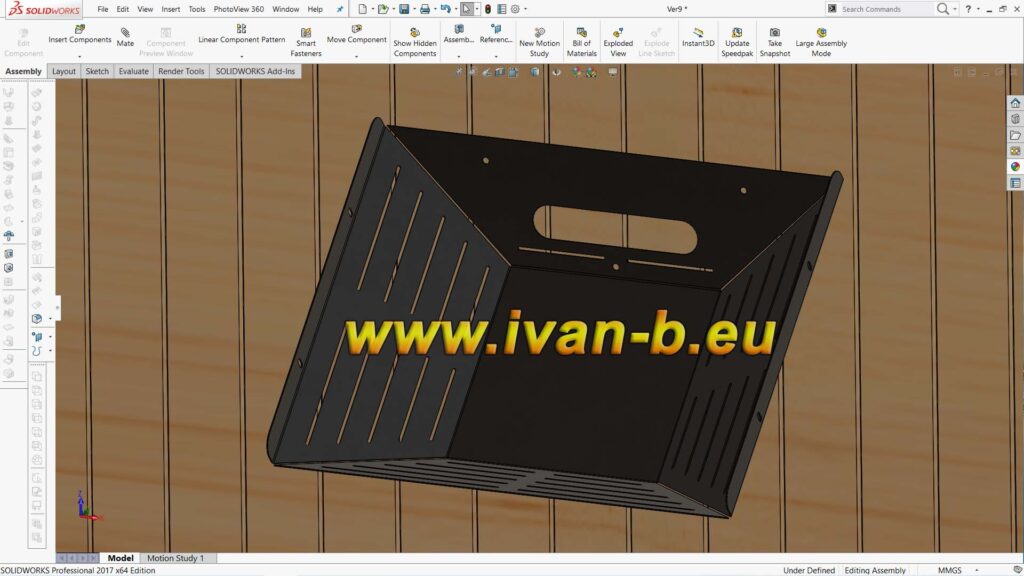Expand Linear Component Pattern dropdown arrow

click(x=242, y=57)
